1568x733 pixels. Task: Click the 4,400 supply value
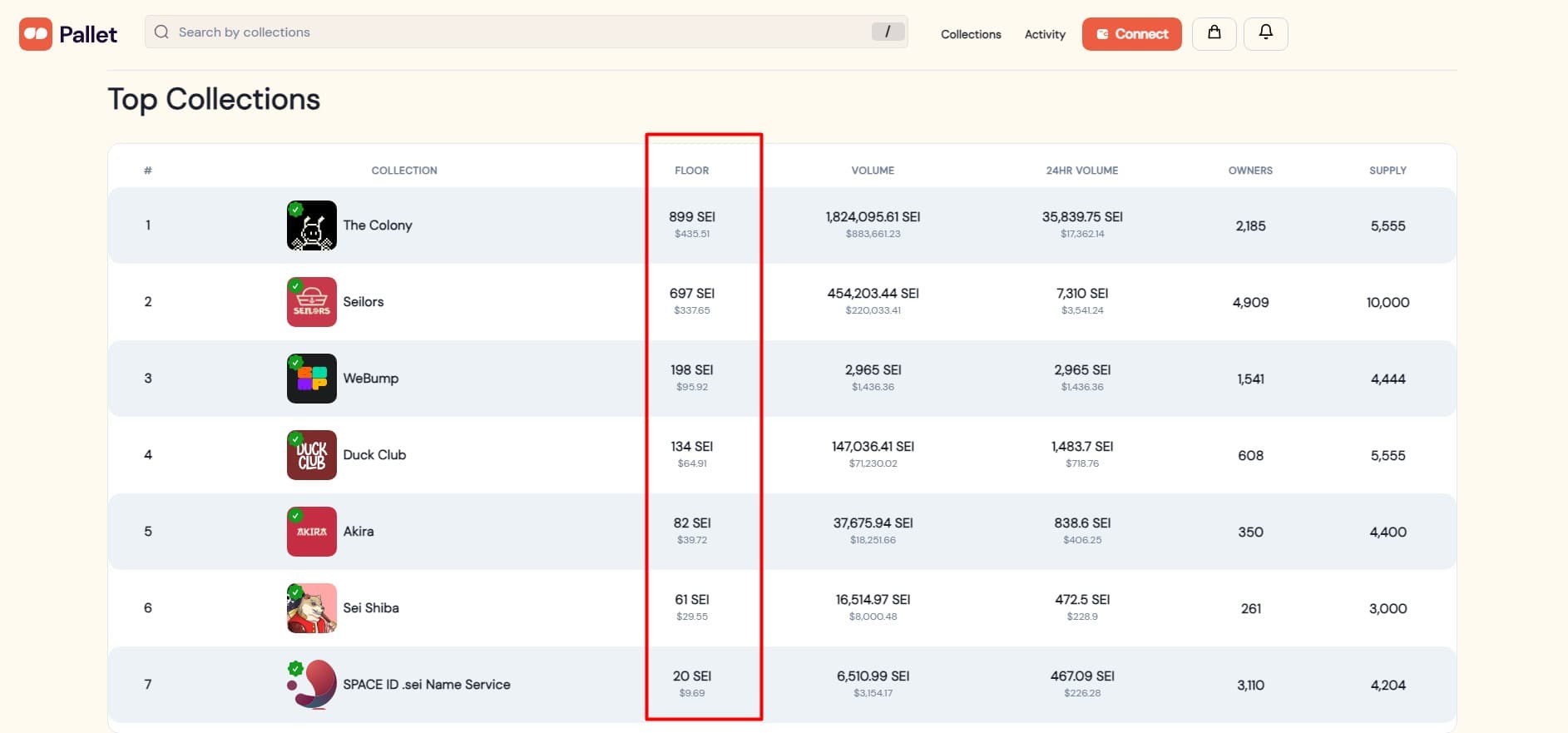click(x=1387, y=532)
